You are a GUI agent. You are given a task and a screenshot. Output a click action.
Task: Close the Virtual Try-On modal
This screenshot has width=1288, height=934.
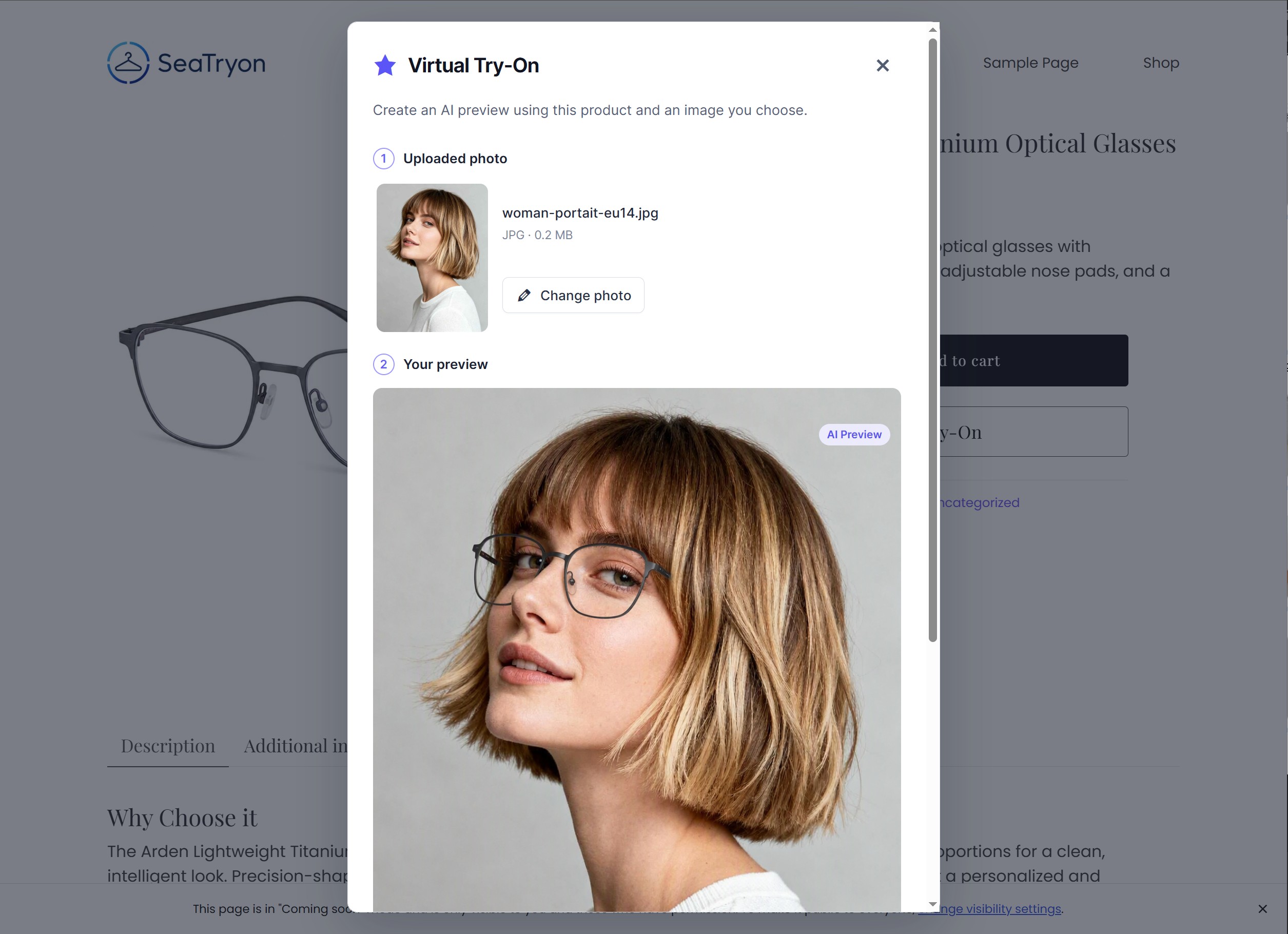coord(882,65)
